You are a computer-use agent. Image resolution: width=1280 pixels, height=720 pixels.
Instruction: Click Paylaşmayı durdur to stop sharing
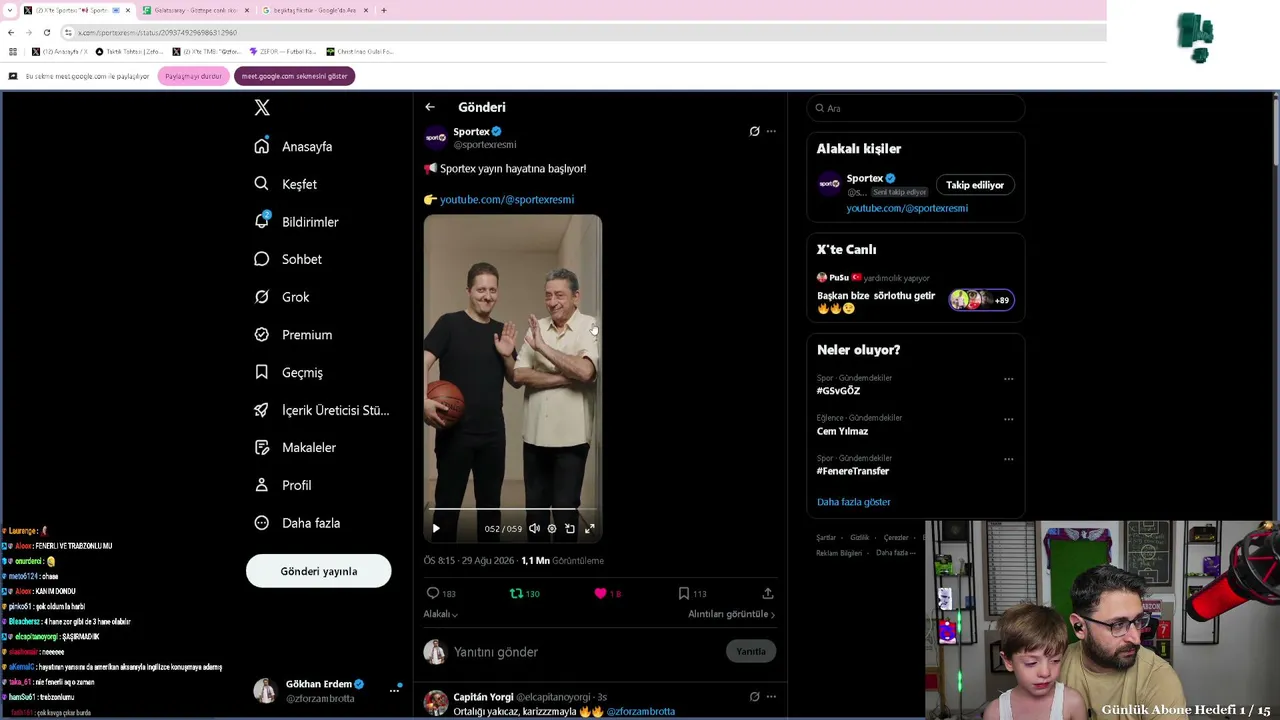pos(193,76)
